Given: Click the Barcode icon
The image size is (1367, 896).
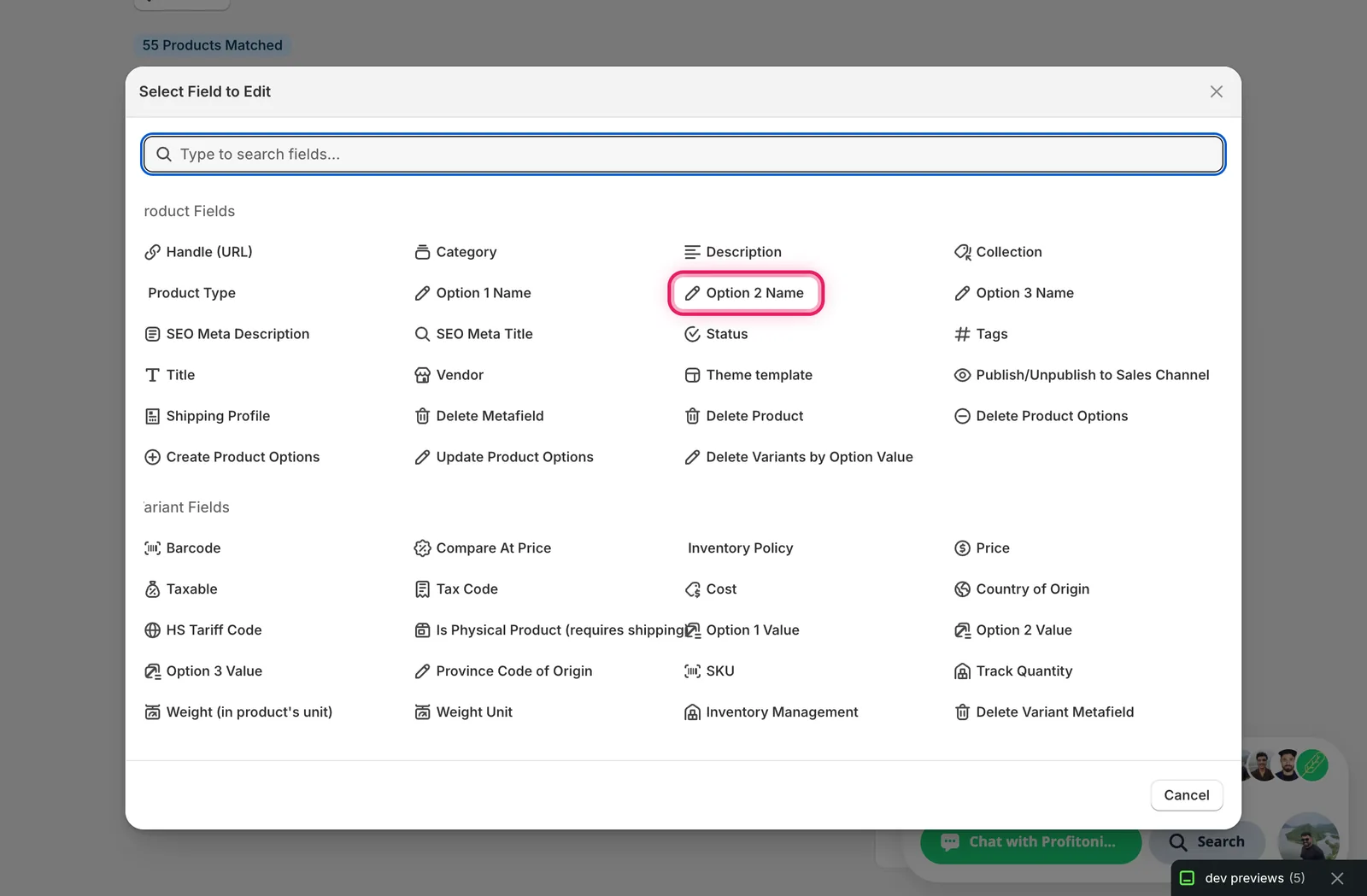Looking at the screenshot, I should 152,548.
